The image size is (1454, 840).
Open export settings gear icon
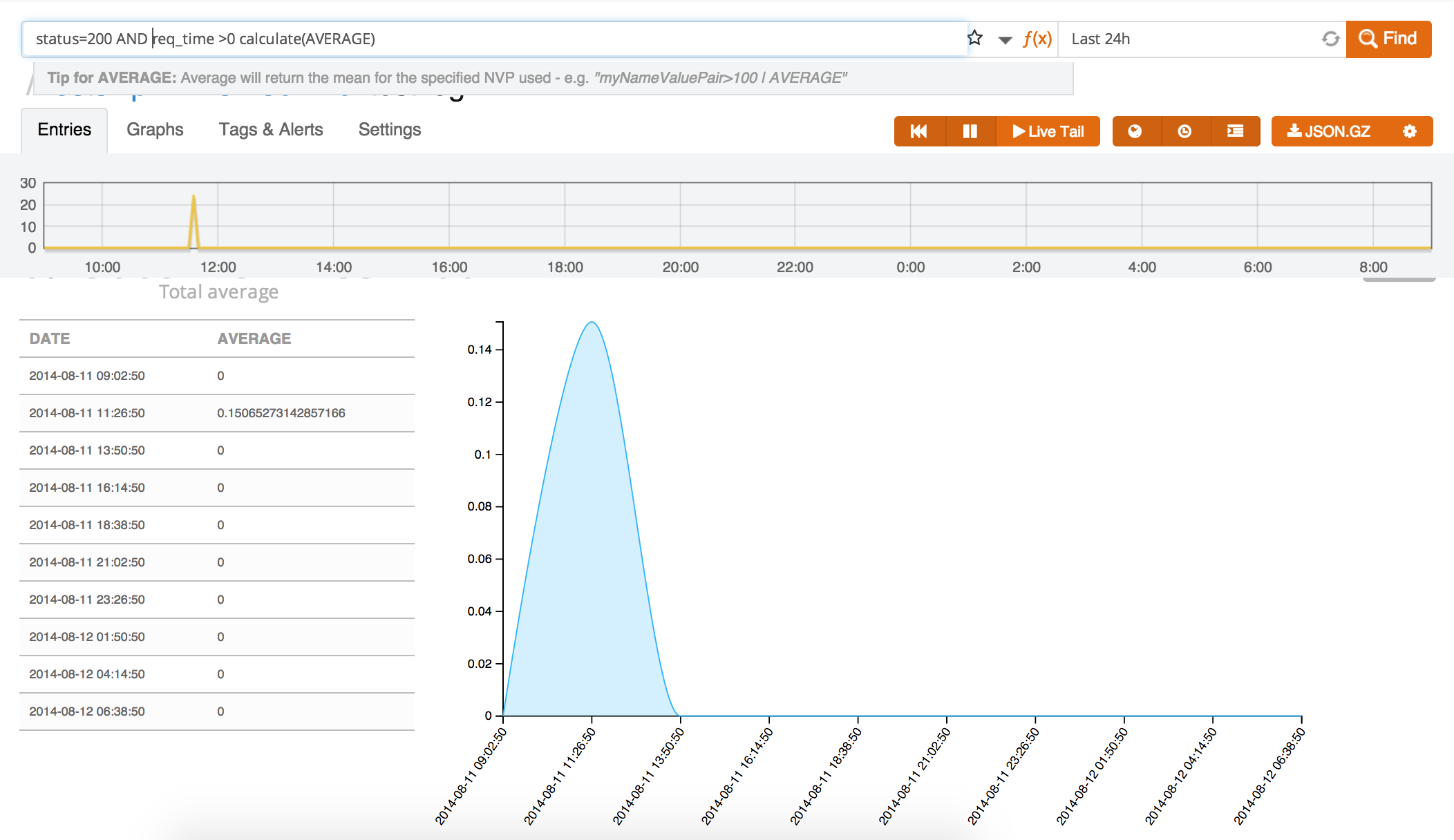1410,131
